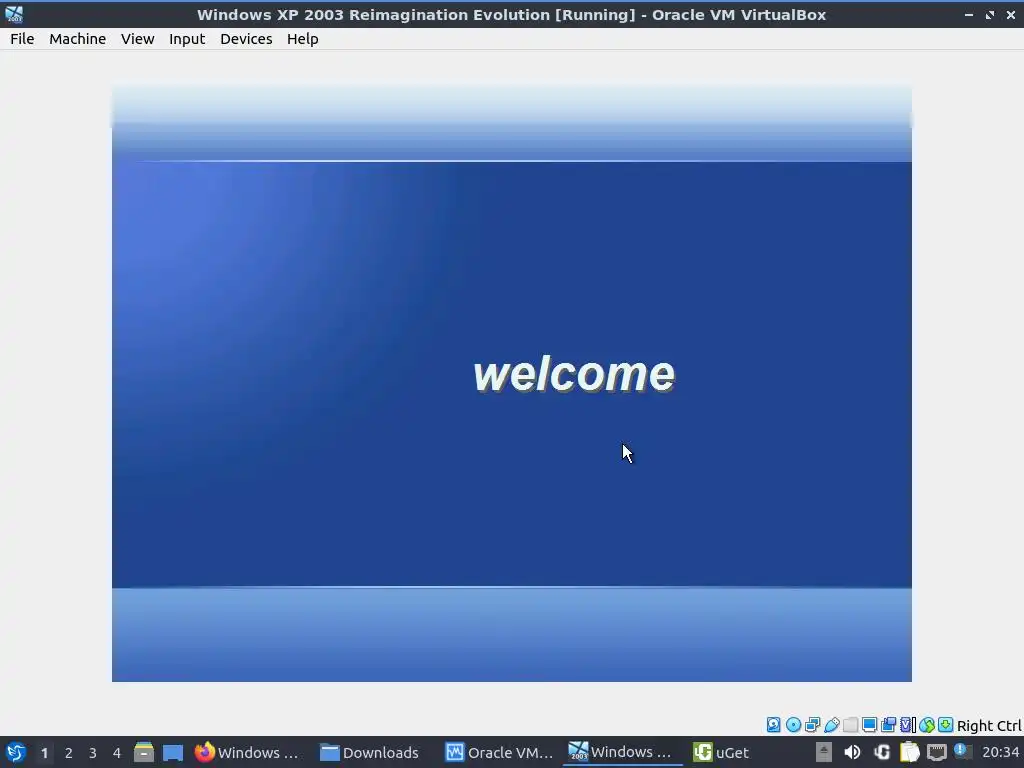Click the mouse integration status icon

(927, 725)
